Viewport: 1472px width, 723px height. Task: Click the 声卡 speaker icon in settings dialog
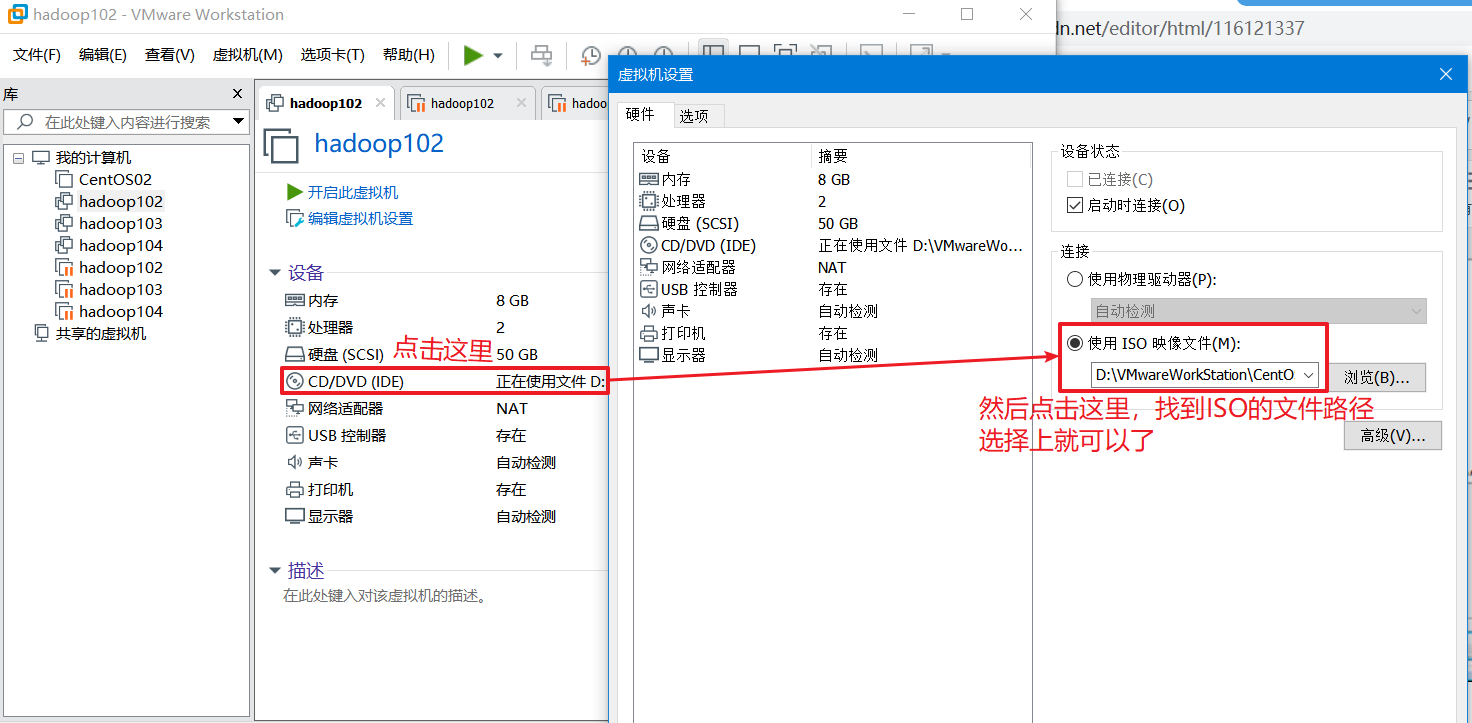tap(649, 311)
